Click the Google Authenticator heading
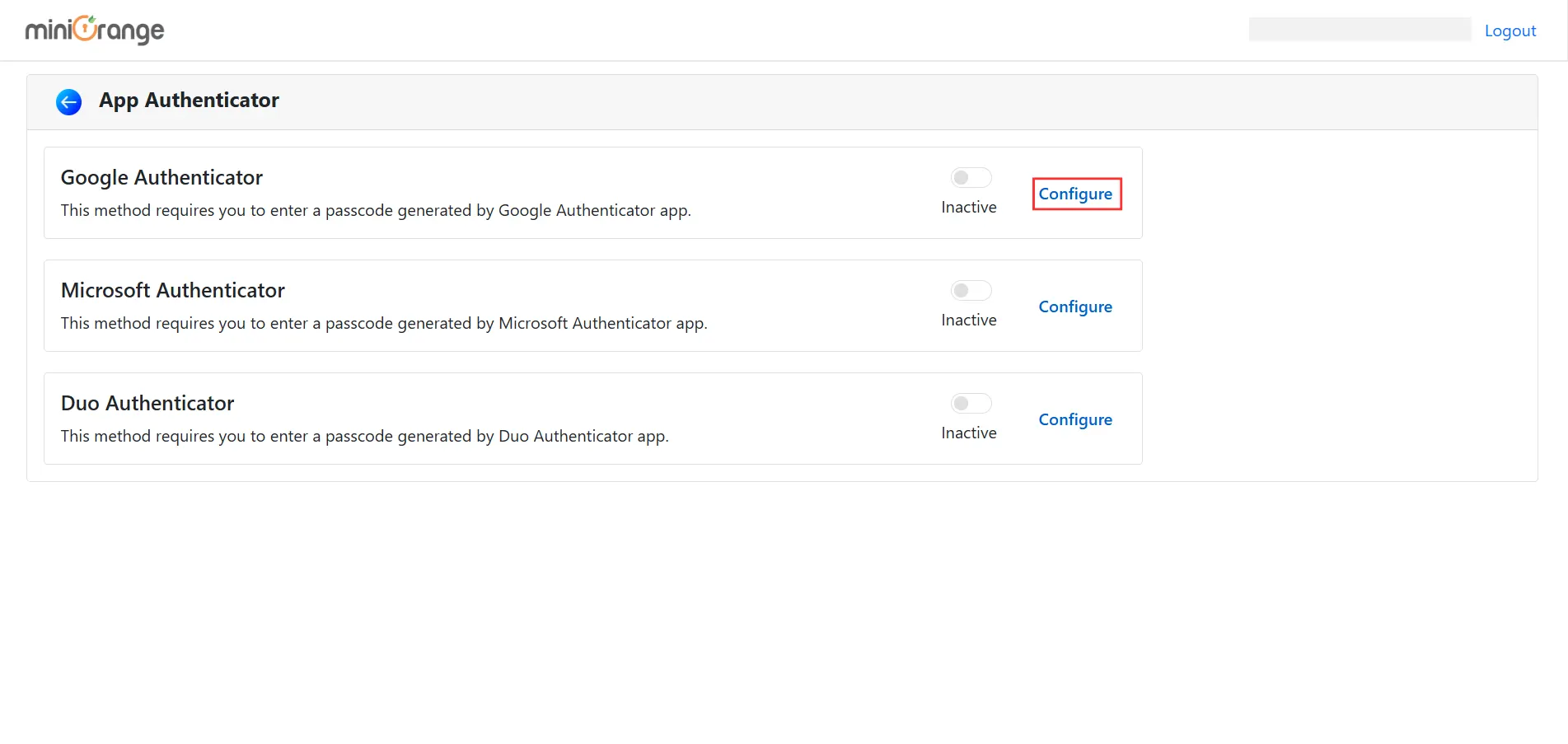 (161, 177)
